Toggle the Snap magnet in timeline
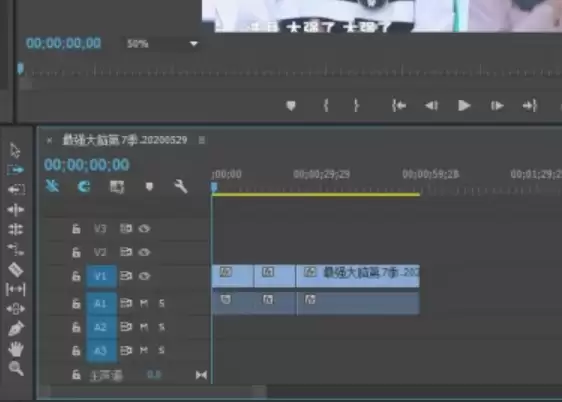The height and width of the screenshot is (402, 562). pyautogui.click(x=84, y=186)
